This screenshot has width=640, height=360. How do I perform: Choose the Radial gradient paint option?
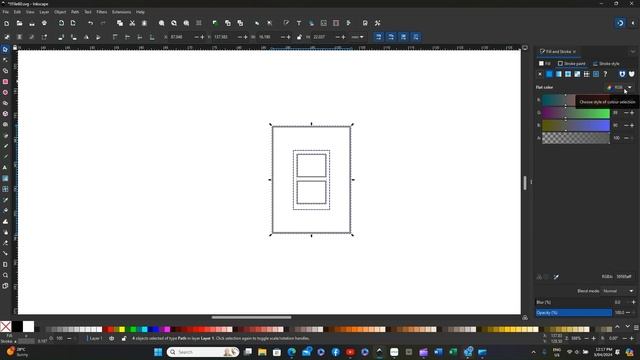tap(568, 74)
